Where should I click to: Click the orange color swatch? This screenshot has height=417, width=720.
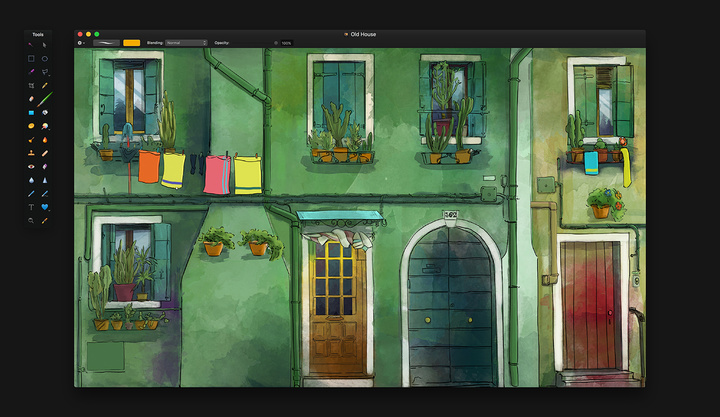point(131,43)
